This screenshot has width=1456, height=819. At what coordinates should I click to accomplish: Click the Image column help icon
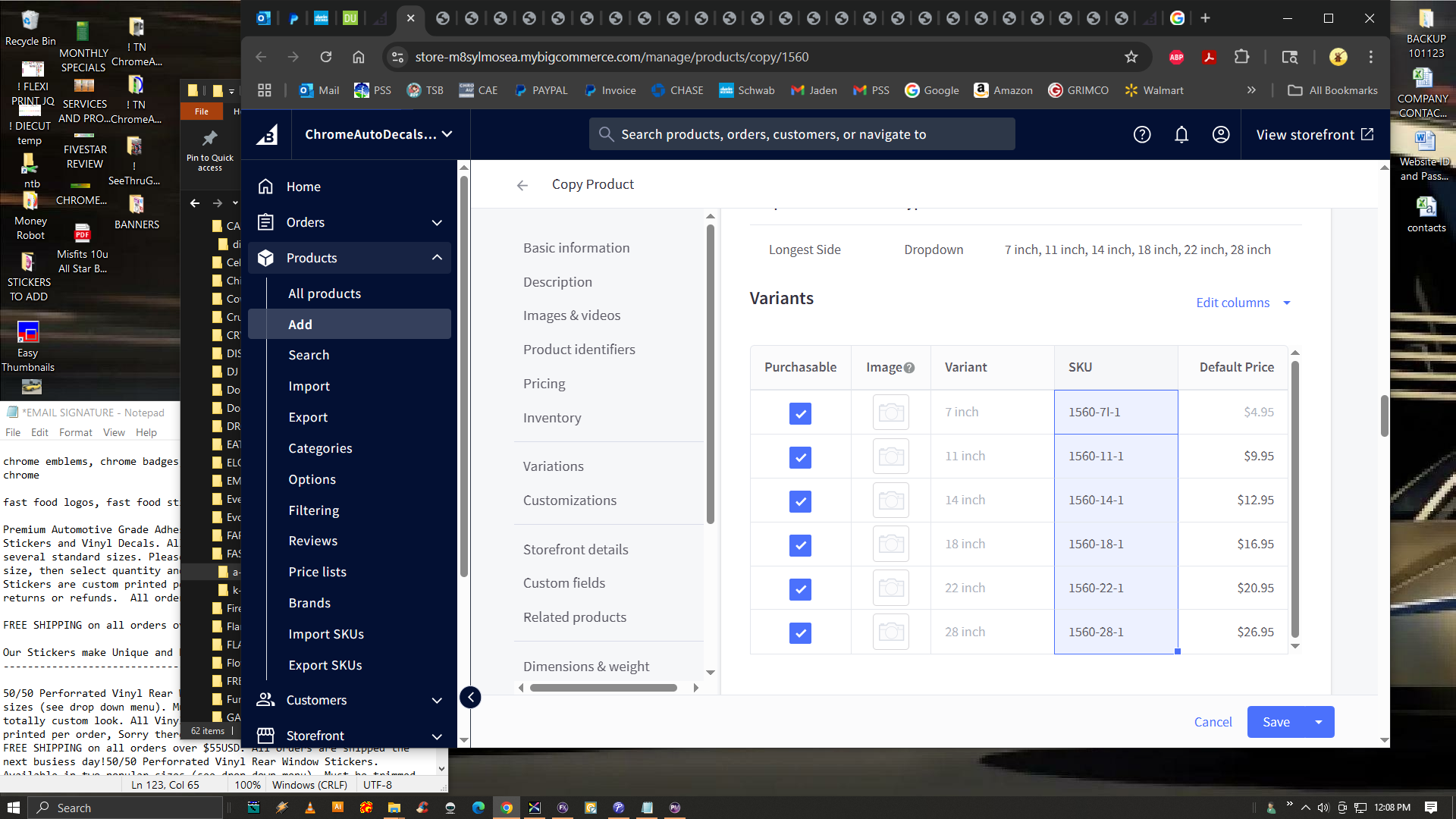[909, 368]
